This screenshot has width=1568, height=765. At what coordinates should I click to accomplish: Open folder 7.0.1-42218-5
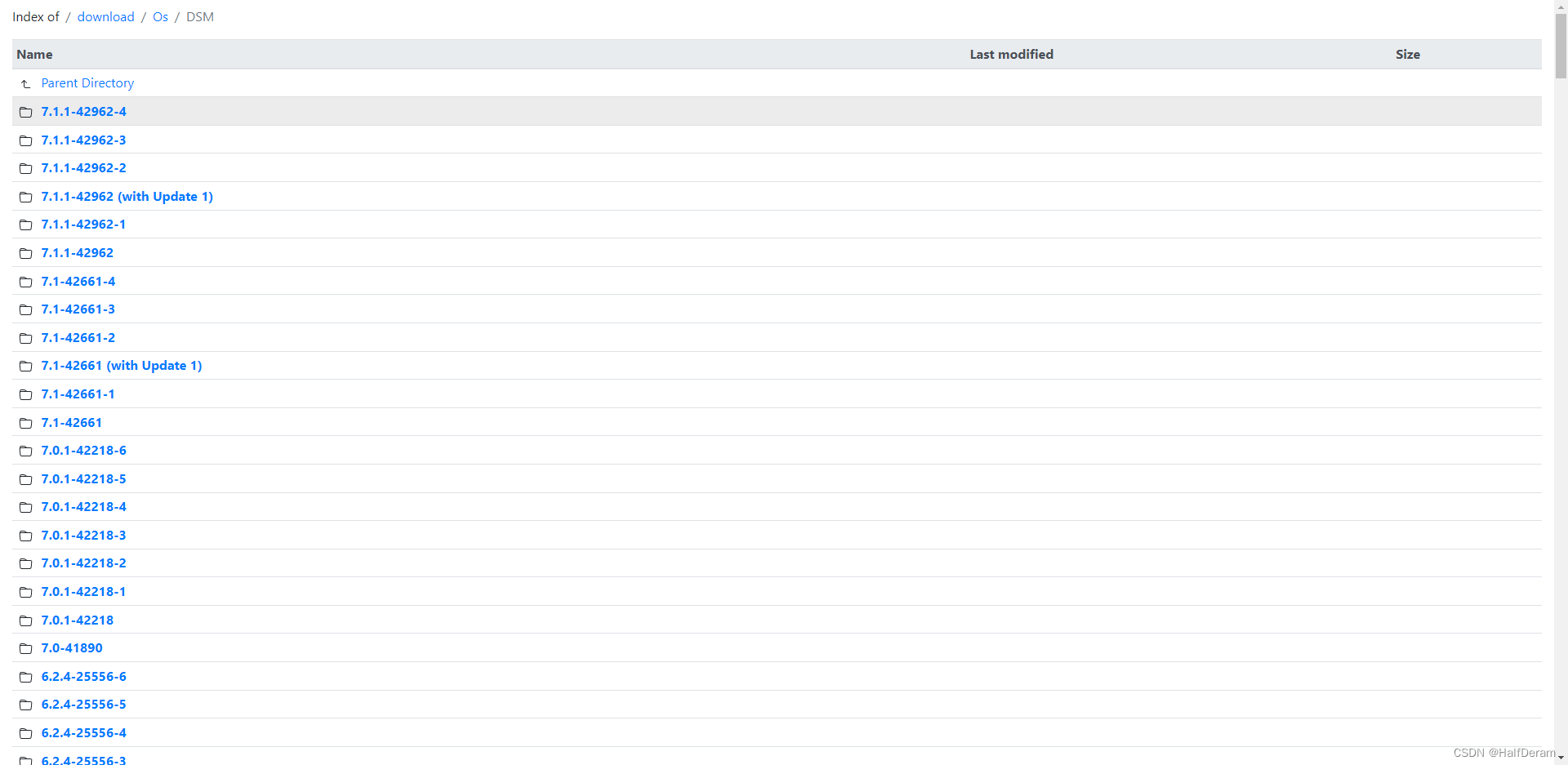pos(84,479)
